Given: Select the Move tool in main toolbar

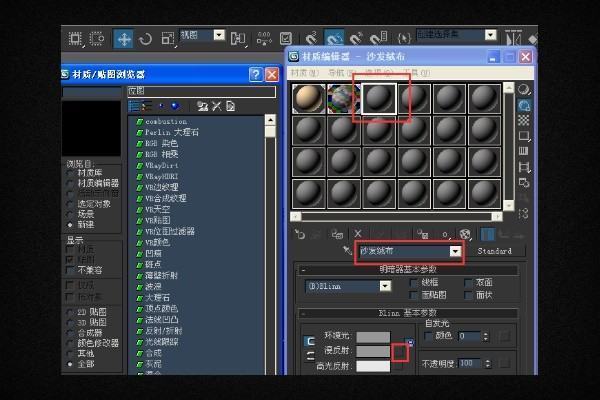Looking at the screenshot, I should pos(124,38).
